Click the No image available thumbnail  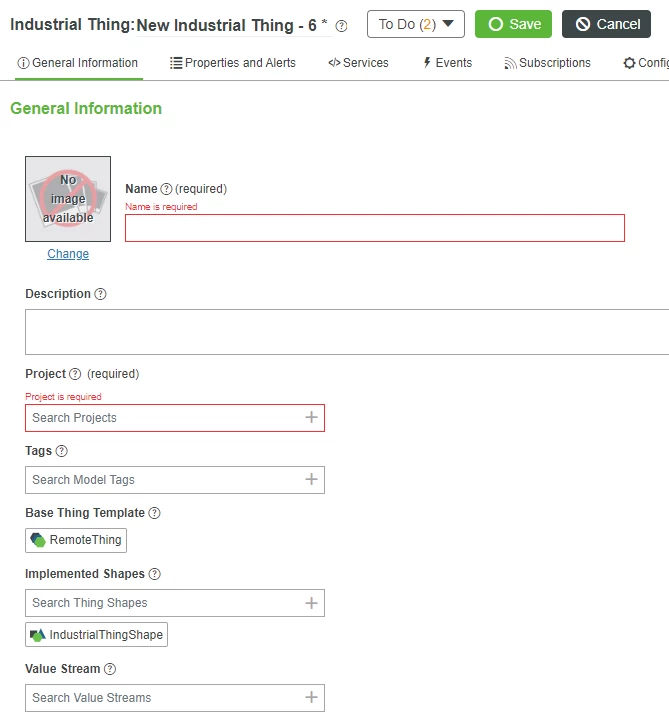point(68,199)
